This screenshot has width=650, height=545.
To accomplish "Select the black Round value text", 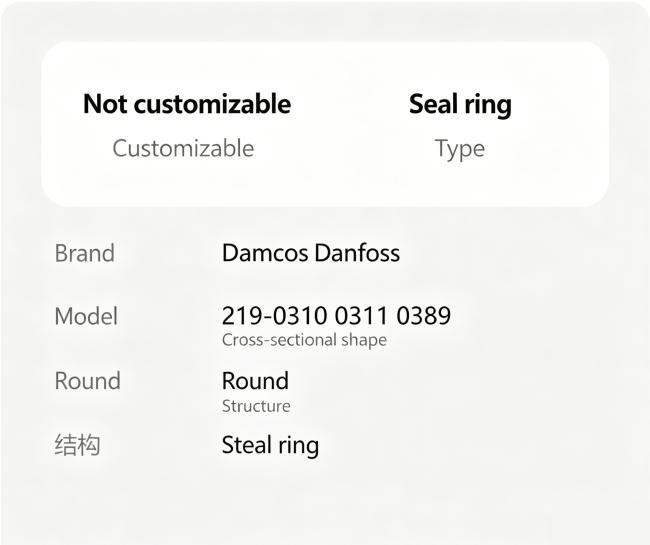I will point(255,380).
